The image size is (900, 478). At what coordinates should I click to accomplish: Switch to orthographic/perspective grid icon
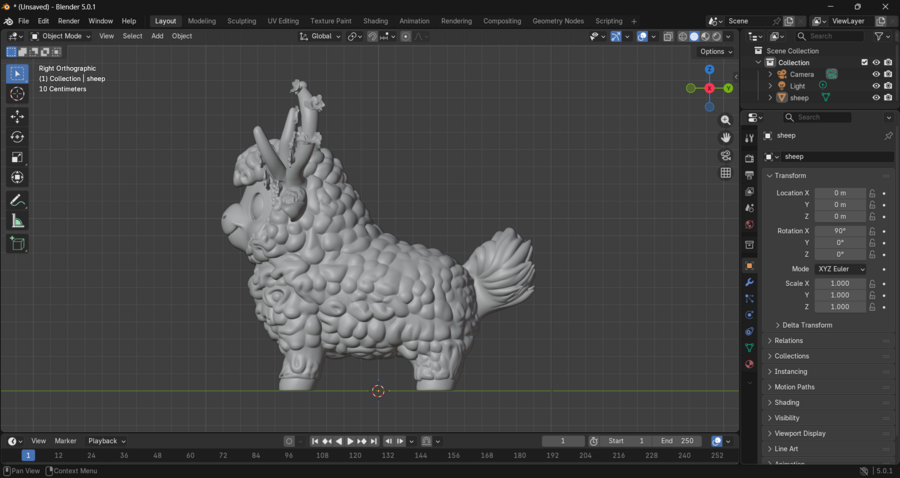(x=726, y=173)
